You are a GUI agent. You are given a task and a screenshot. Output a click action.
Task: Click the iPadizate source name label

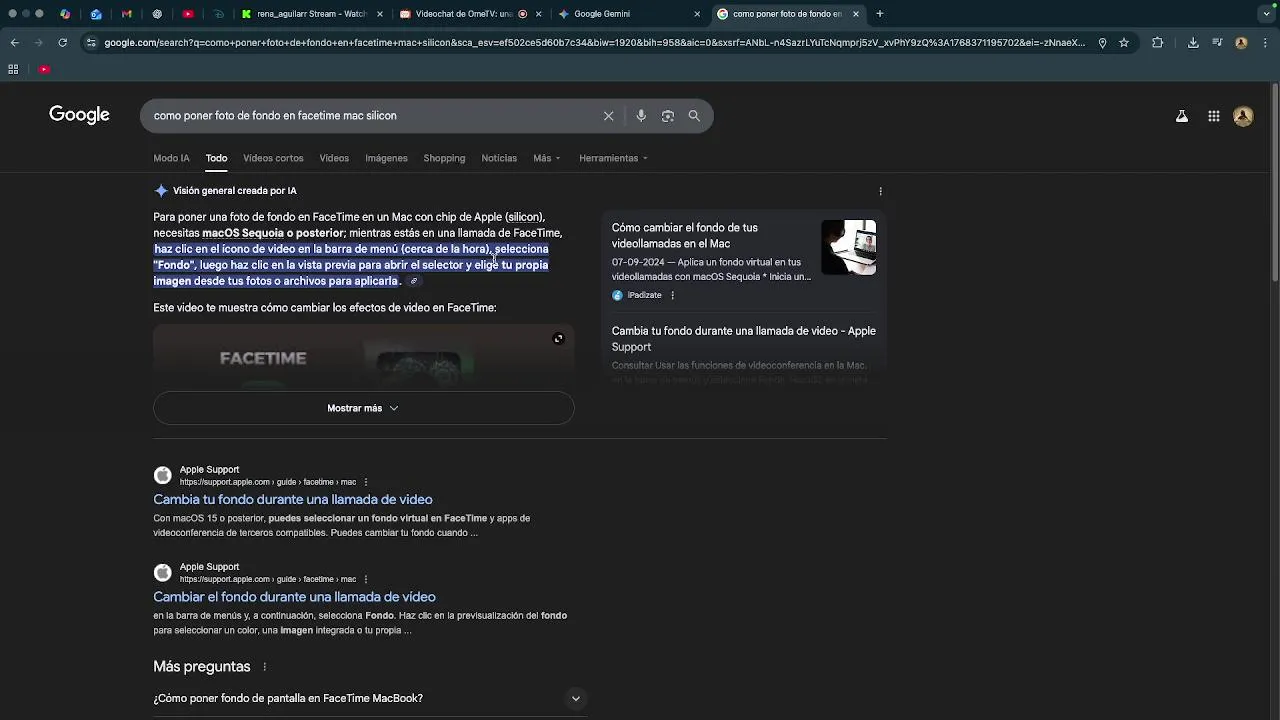(x=644, y=295)
